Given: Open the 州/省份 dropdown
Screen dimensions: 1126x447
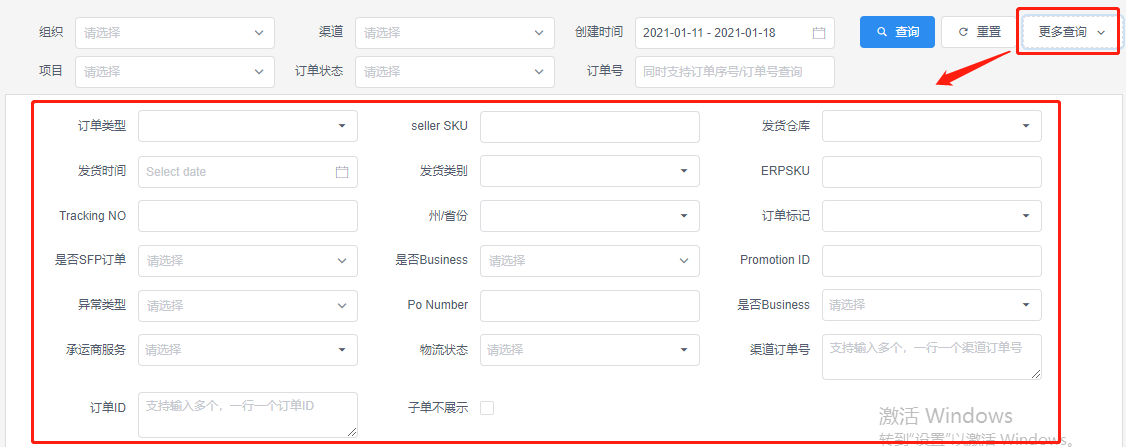Looking at the screenshot, I should 590,216.
